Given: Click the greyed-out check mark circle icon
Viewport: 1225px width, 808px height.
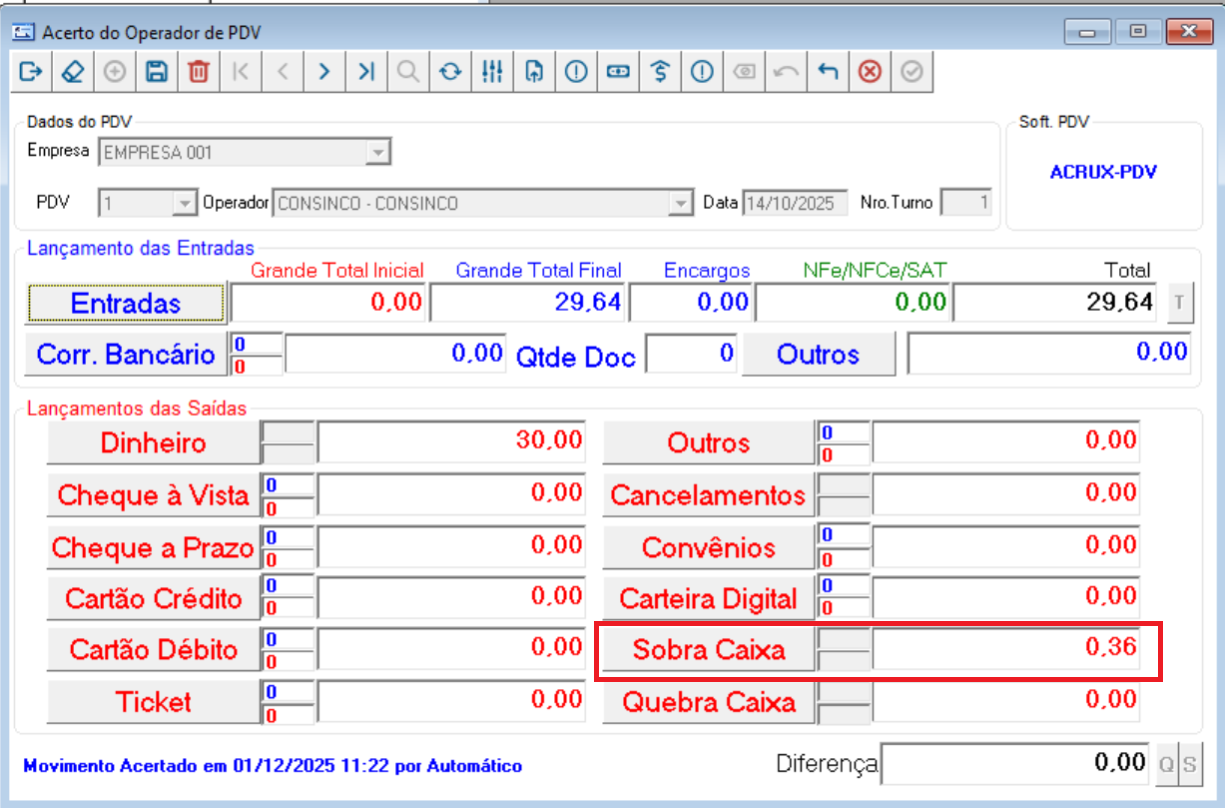Looking at the screenshot, I should coord(912,72).
